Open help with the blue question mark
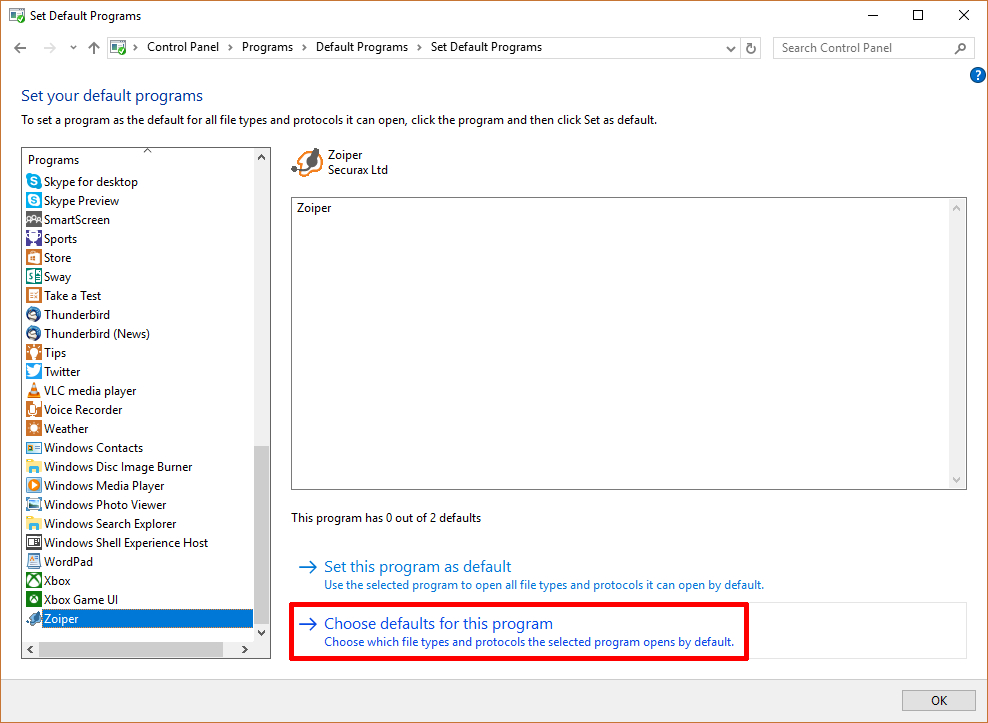This screenshot has width=988, height=723. [978, 76]
